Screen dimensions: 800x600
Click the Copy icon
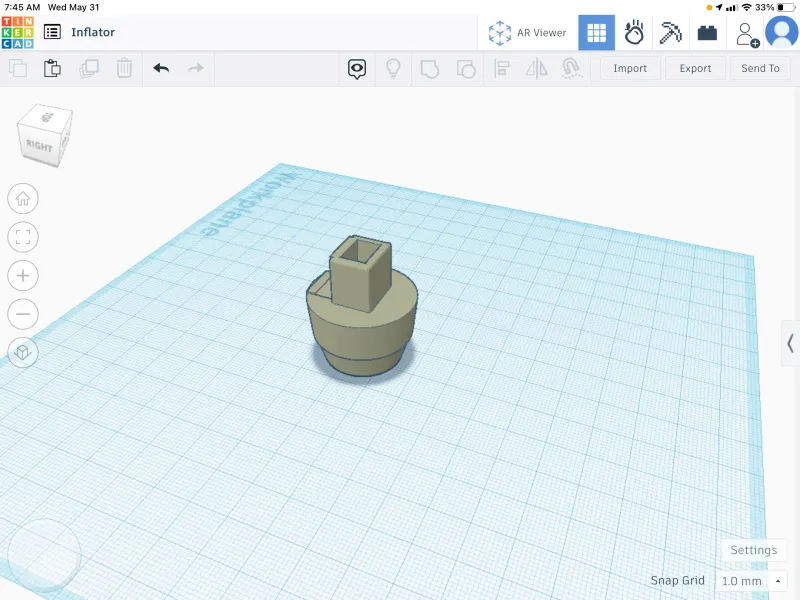pyautogui.click(x=18, y=68)
